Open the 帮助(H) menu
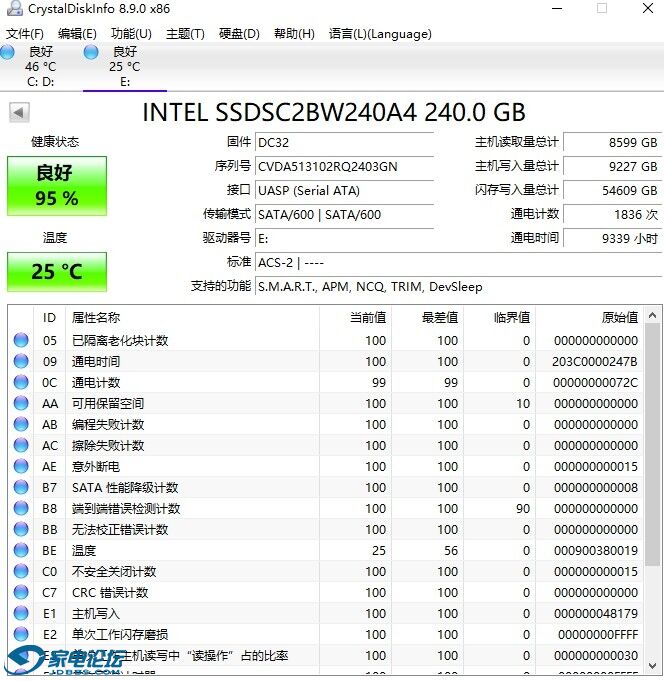 pyautogui.click(x=294, y=33)
